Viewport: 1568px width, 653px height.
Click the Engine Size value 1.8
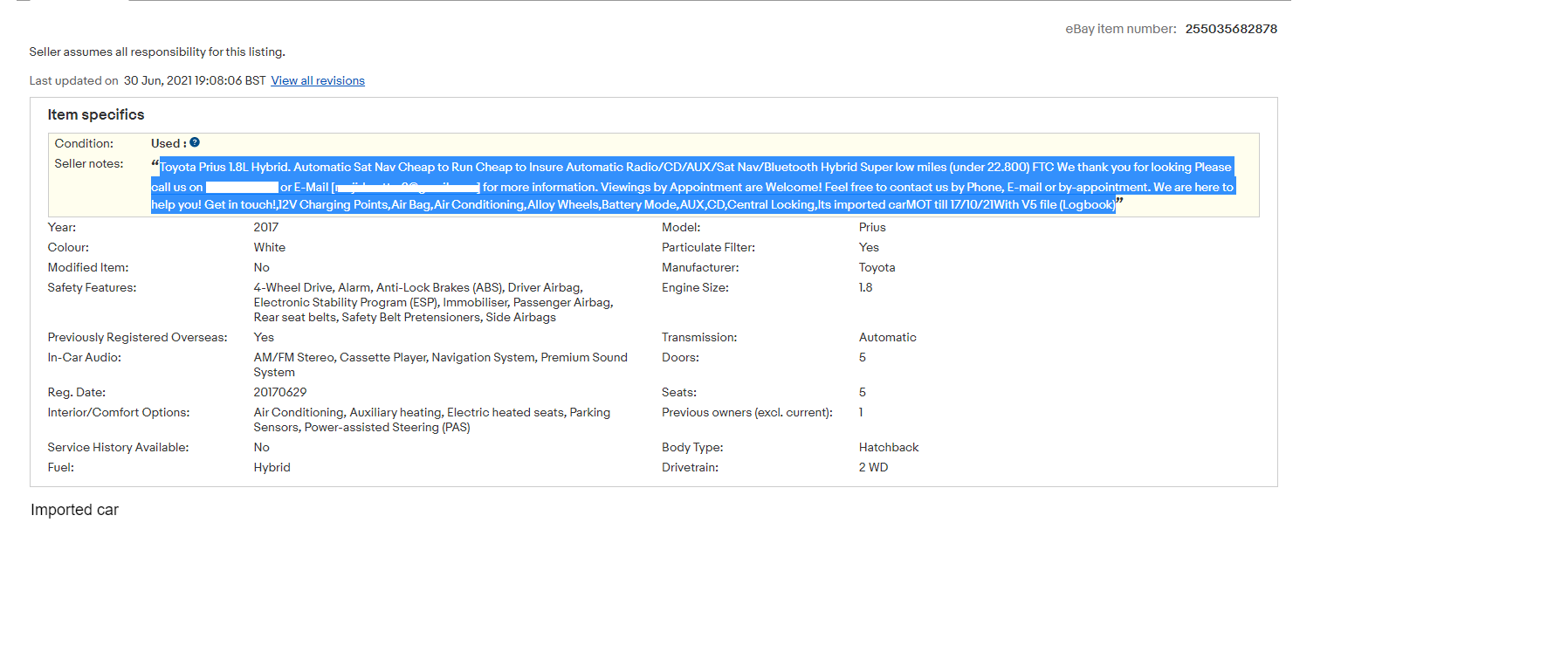865,287
